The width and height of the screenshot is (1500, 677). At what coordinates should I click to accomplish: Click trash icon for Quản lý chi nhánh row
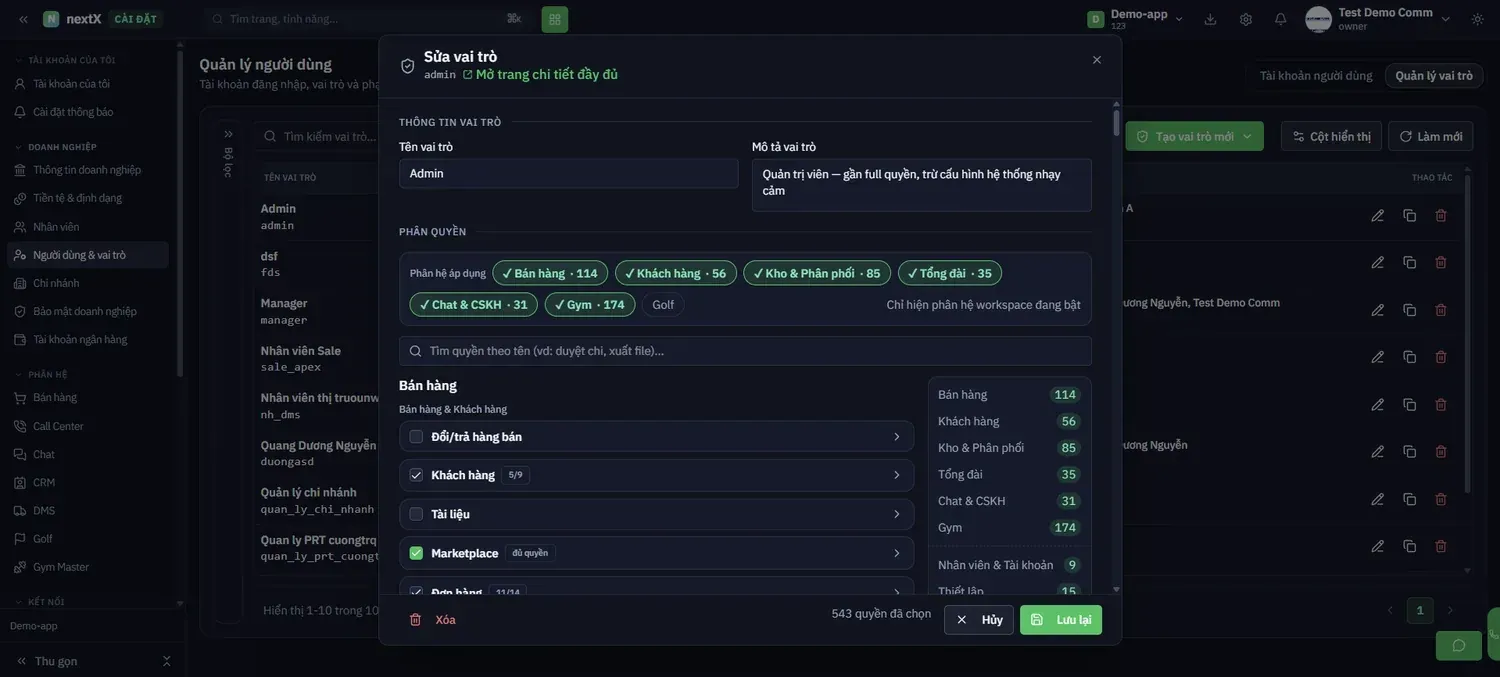[1441, 499]
